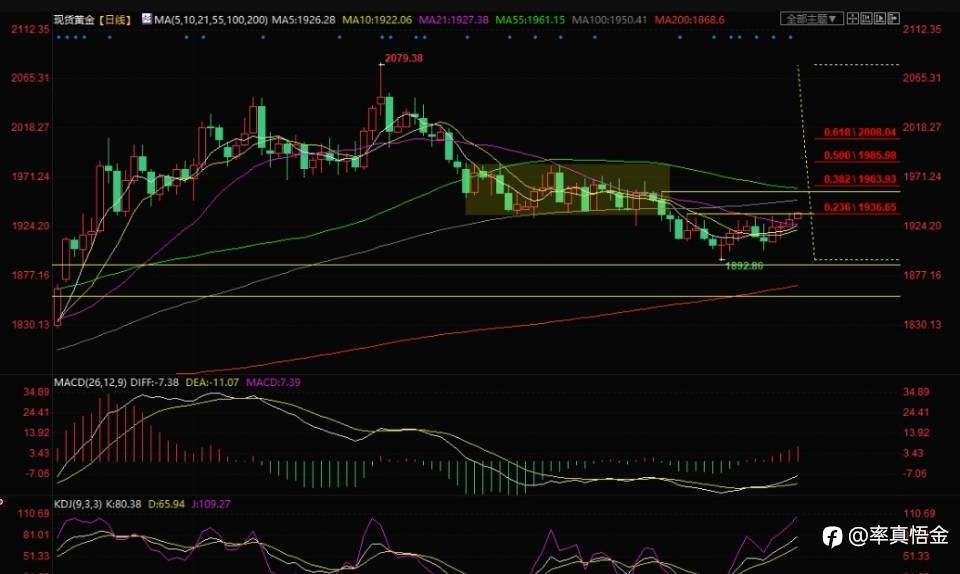Click the KDJ(9,3,3) indicator title
This screenshot has width=960, height=574.
click(x=79, y=504)
